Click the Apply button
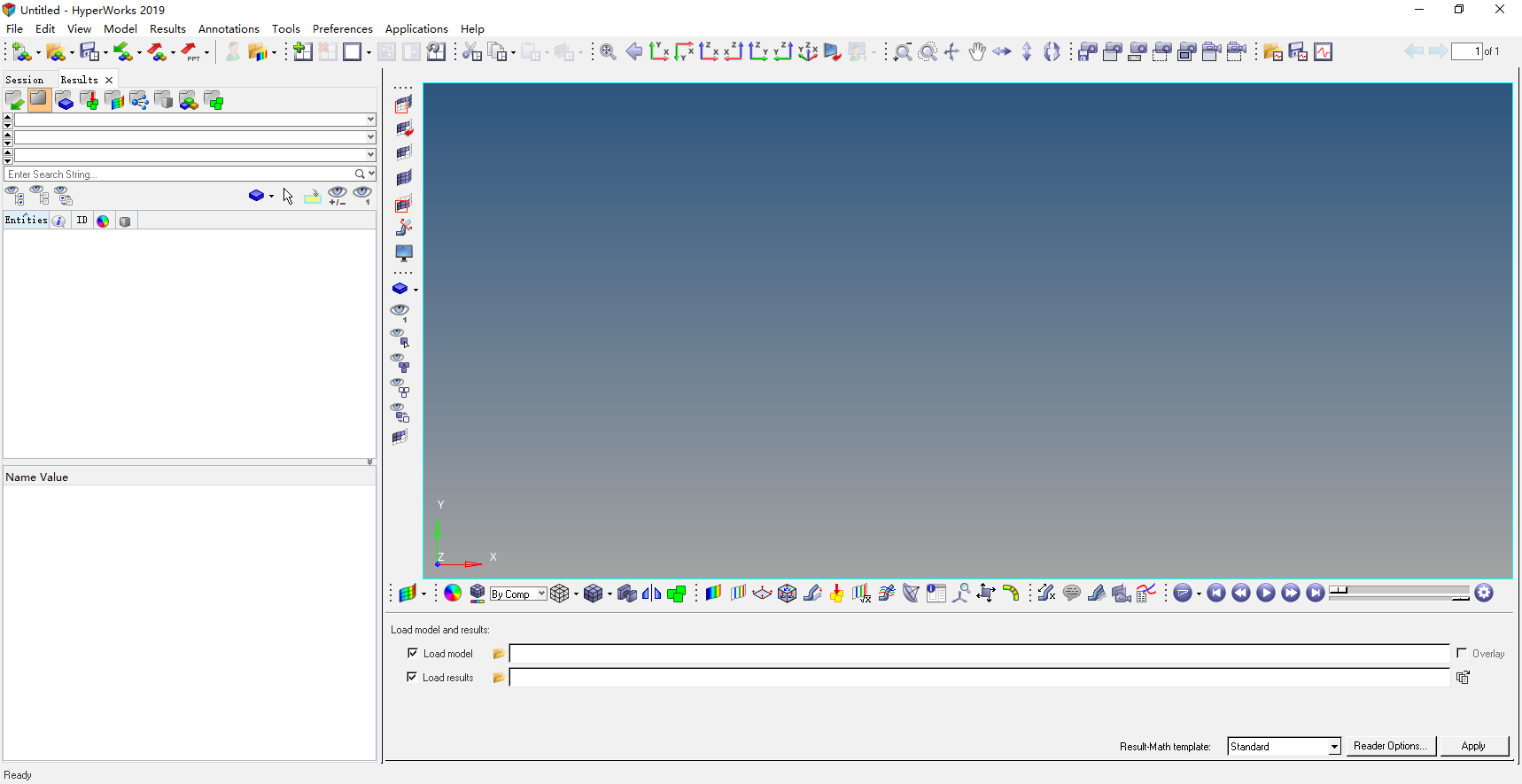The height and width of the screenshot is (784, 1522). [x=1472, y=746]
